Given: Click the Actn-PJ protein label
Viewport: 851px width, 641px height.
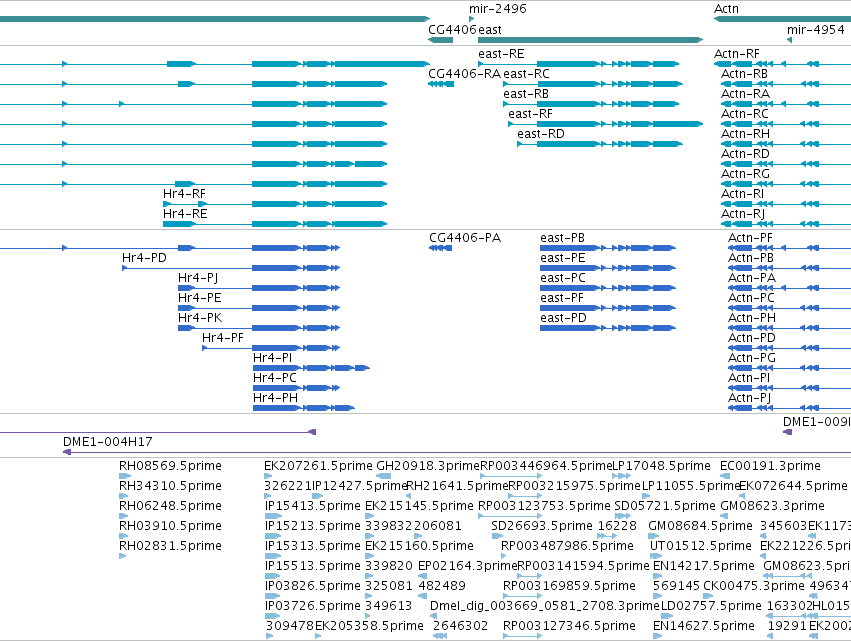Looking at the screenshot, I should pyautogui.click(x=750, y=399).
